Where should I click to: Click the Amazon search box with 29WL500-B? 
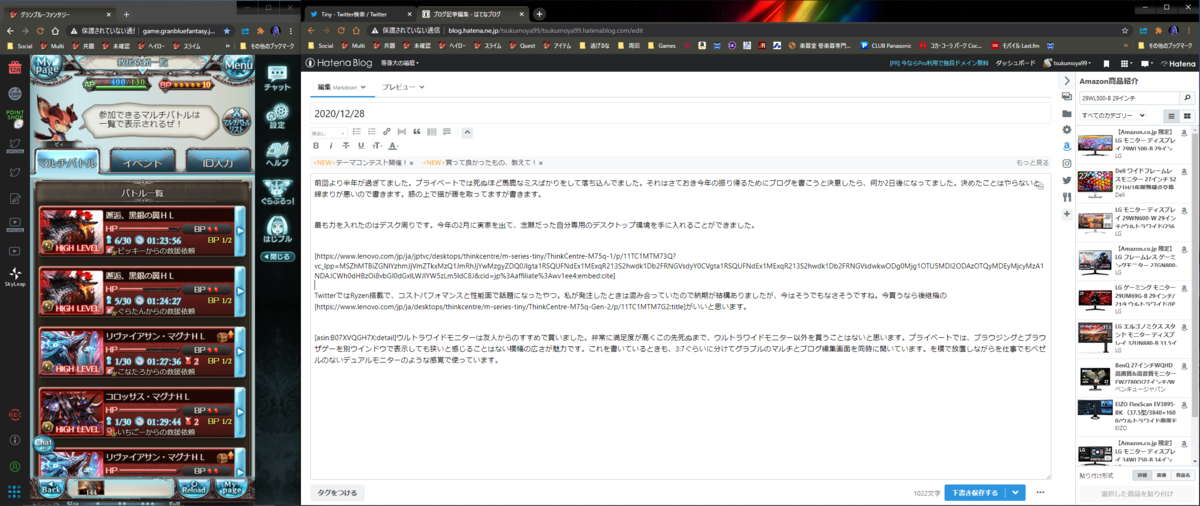[x=1128, y=98]
